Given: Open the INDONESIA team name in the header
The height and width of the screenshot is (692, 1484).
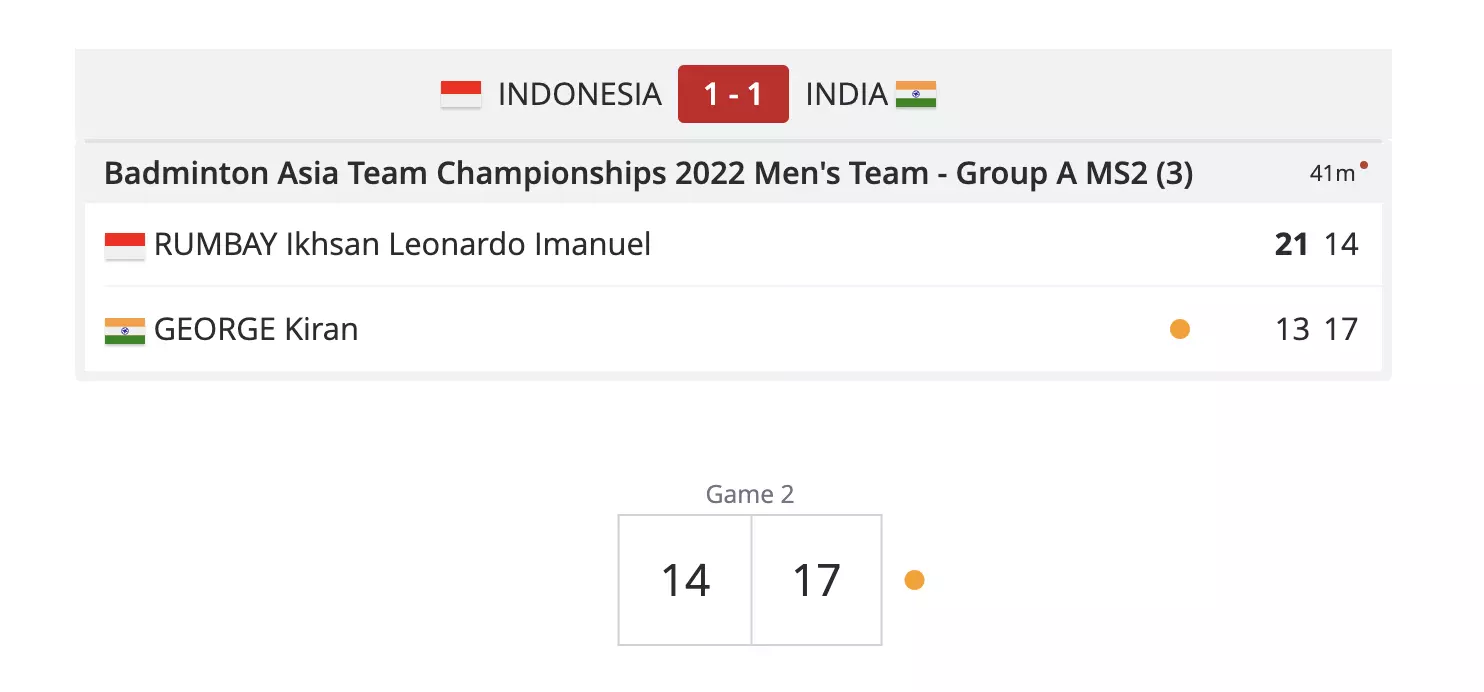Looking at the screenshot, I should coord(579,94).
